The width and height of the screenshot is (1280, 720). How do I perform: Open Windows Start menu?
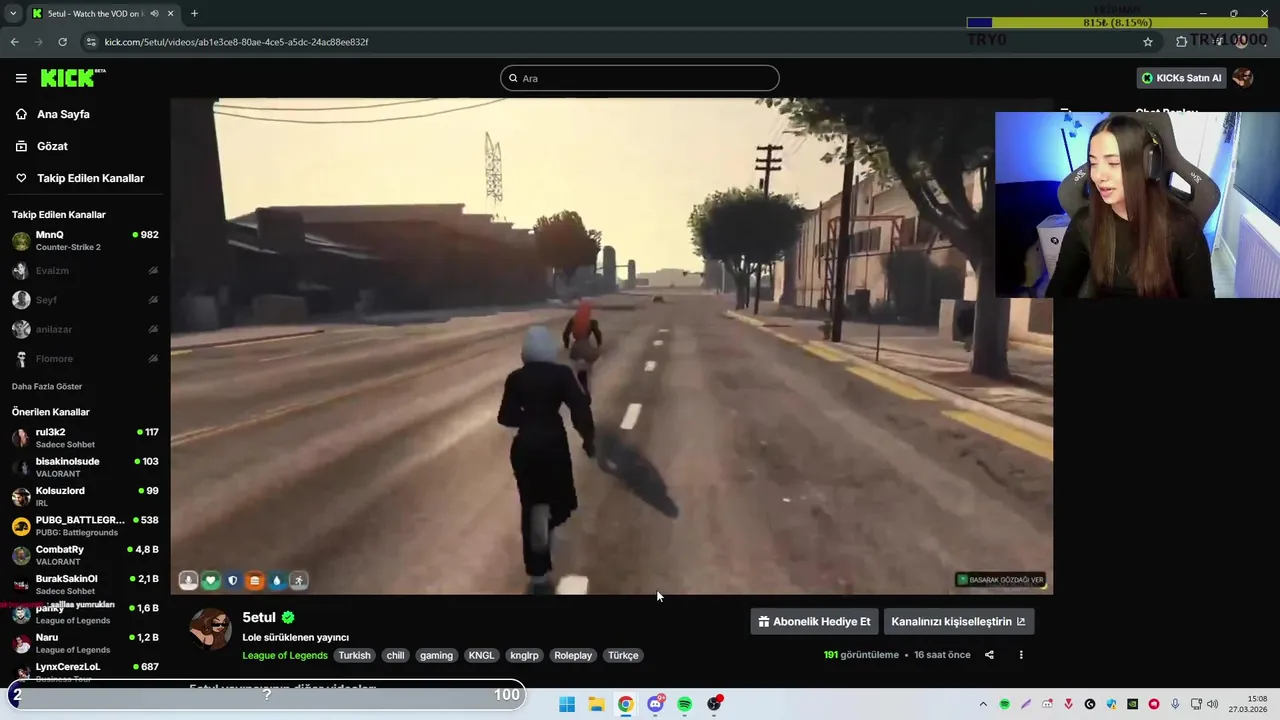coord(567,704)
